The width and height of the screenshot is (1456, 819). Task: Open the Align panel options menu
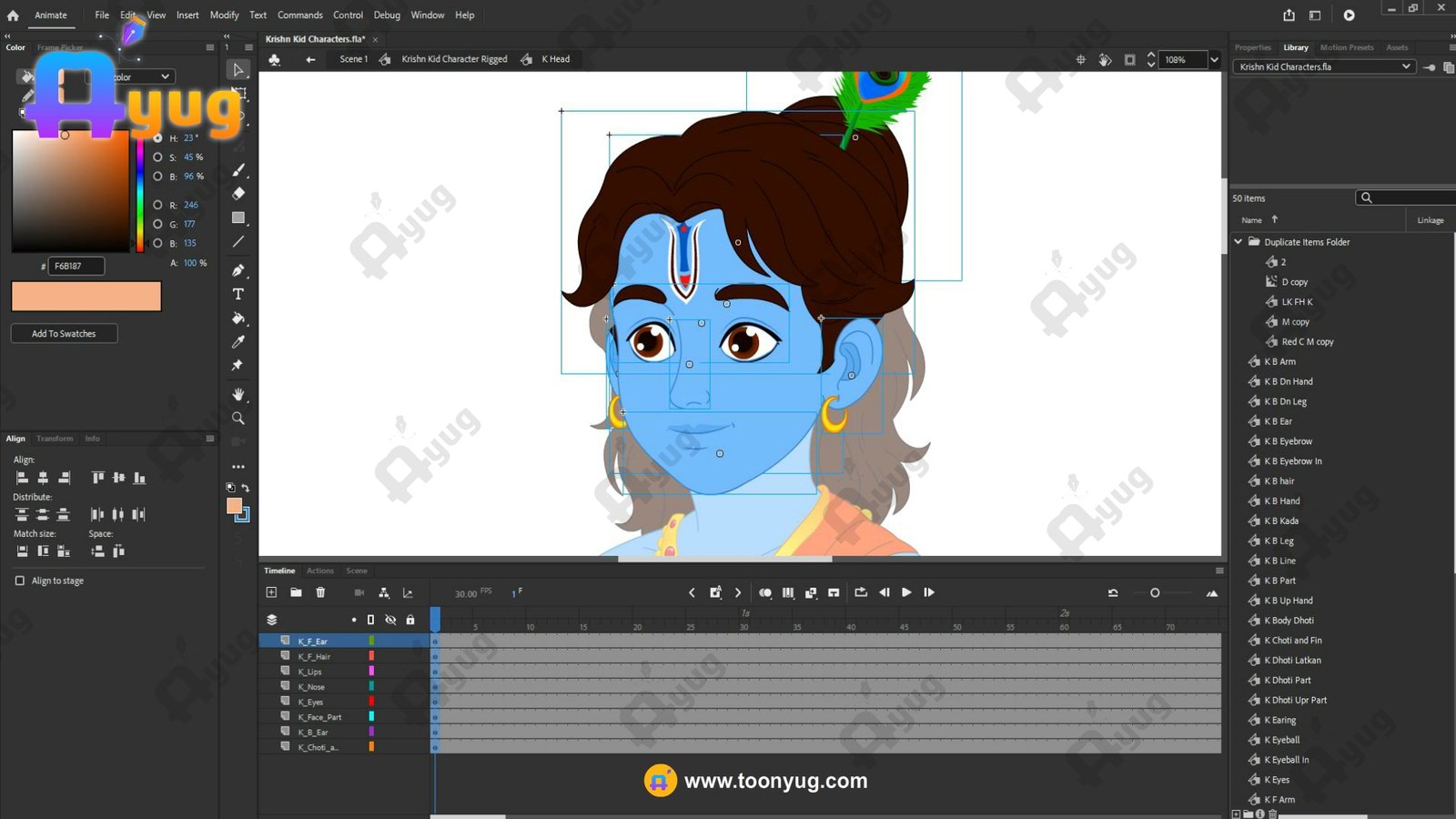[x=210, y=439]
